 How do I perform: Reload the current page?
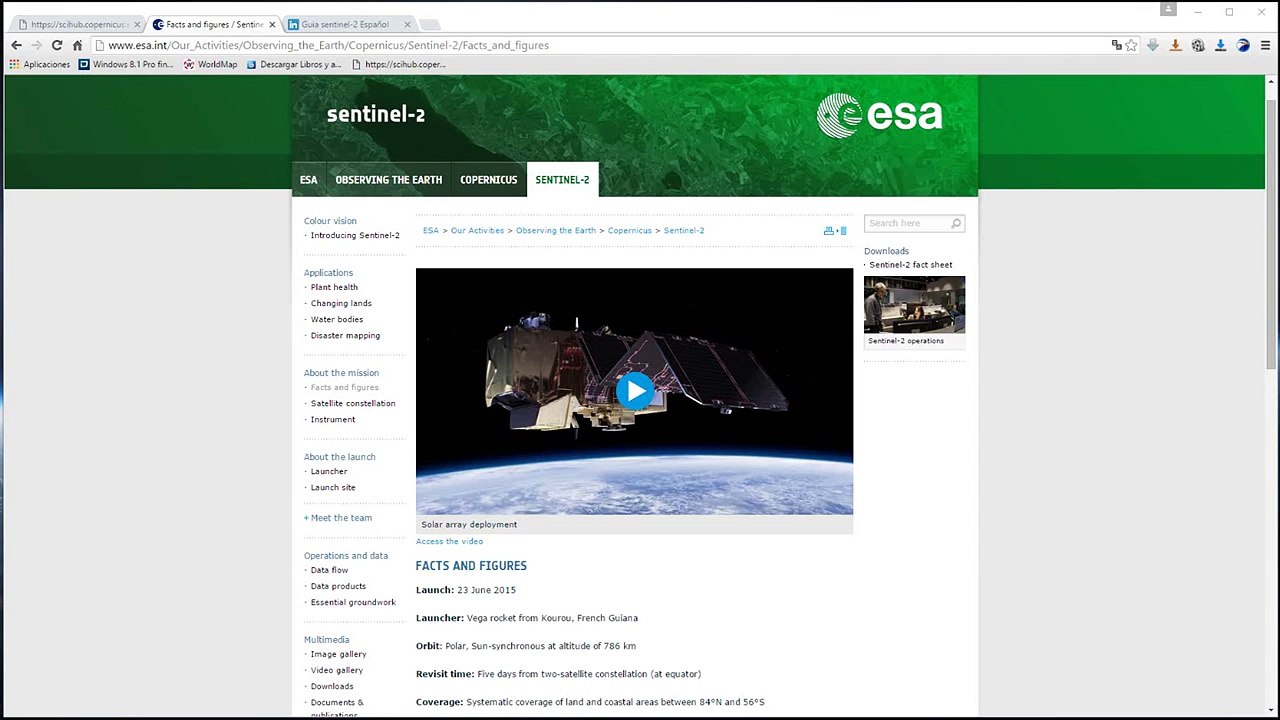coord(57,45)
